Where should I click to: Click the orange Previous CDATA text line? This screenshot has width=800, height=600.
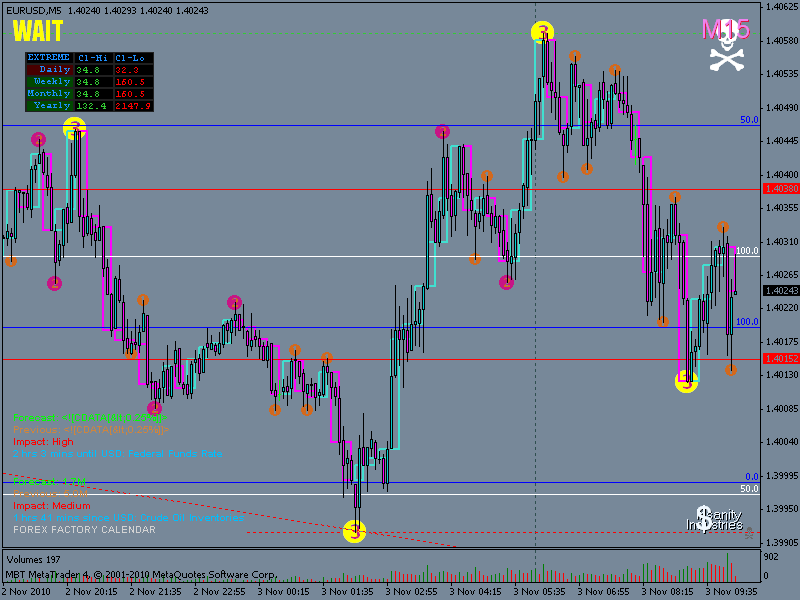91,430
